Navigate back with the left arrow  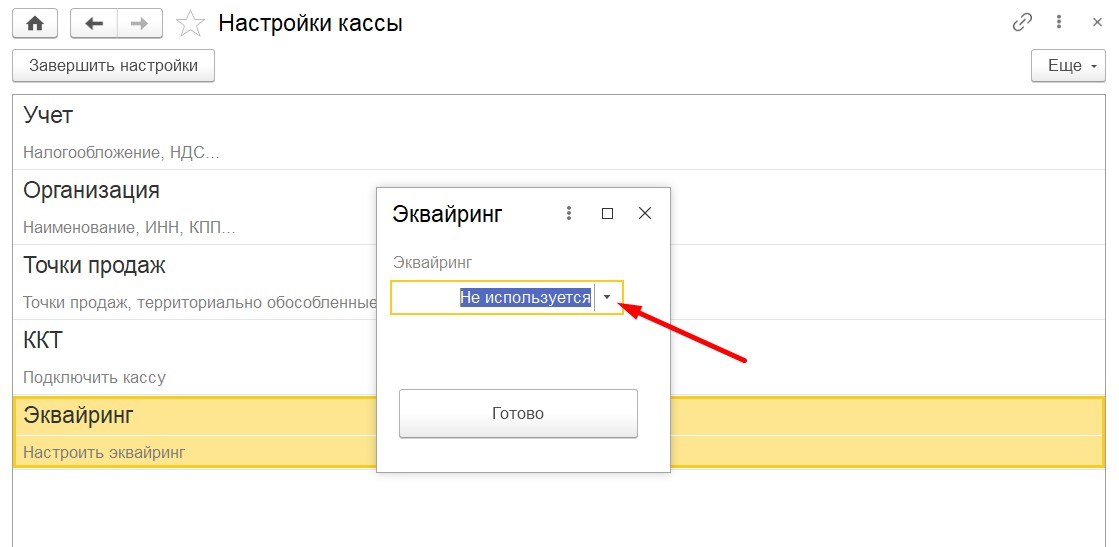(x=93, y=24)
